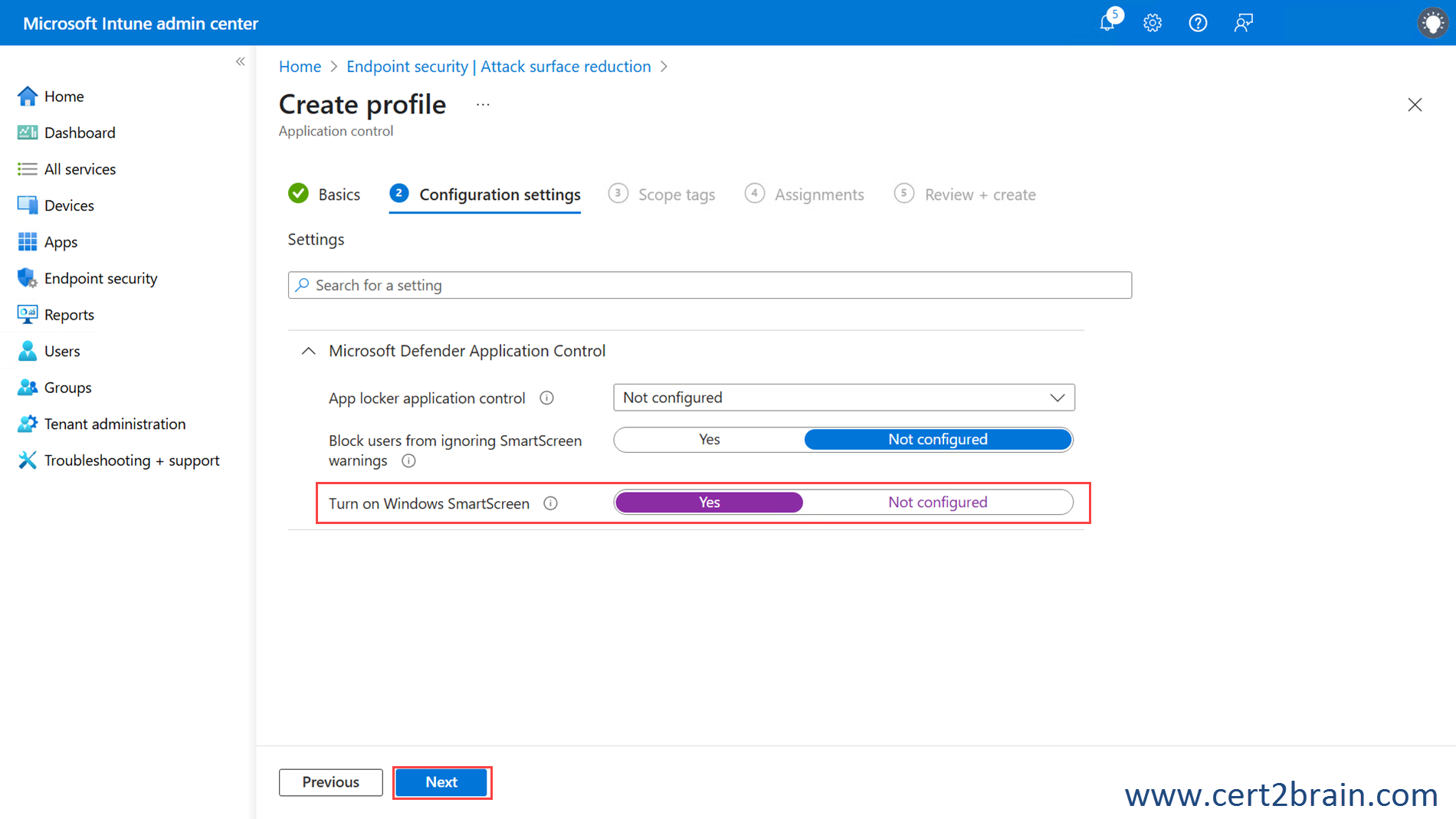The height and width of the screenshot is (819, 1456).
Task: Show info for Block users from ignoring SmartScreen
Action: pos(408,460)
